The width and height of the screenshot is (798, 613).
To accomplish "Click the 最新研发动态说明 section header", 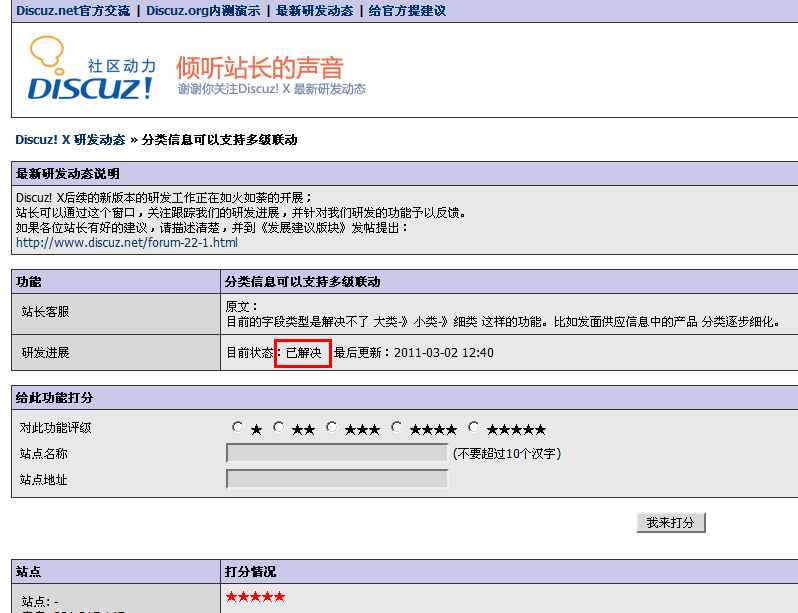I will [68, 174].
